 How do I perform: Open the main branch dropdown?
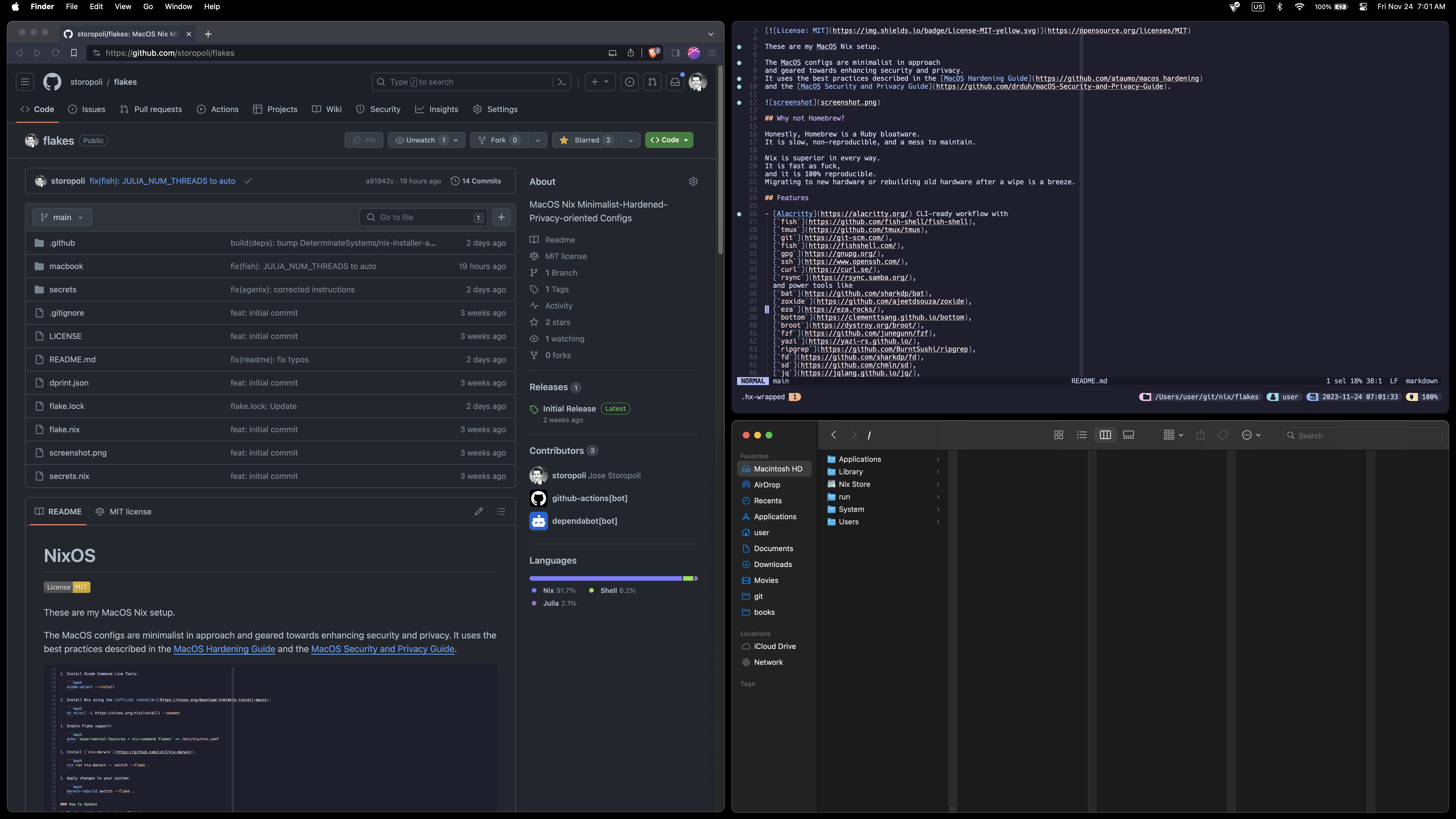tap(62, 217)
